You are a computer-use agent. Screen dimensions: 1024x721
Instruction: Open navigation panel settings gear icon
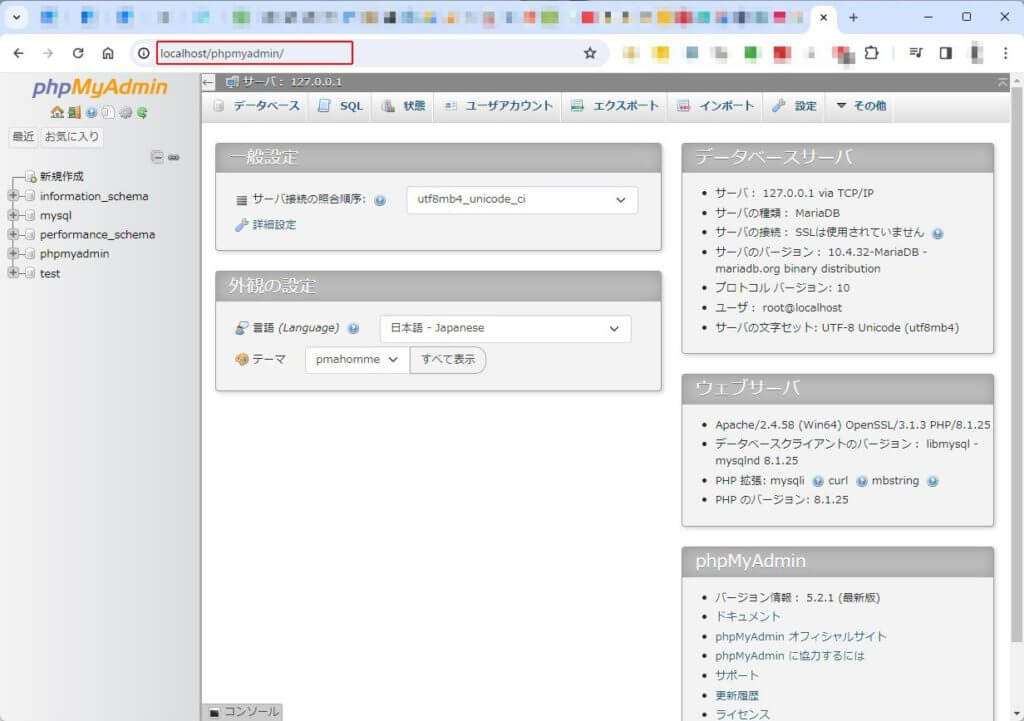coord(125,112)
